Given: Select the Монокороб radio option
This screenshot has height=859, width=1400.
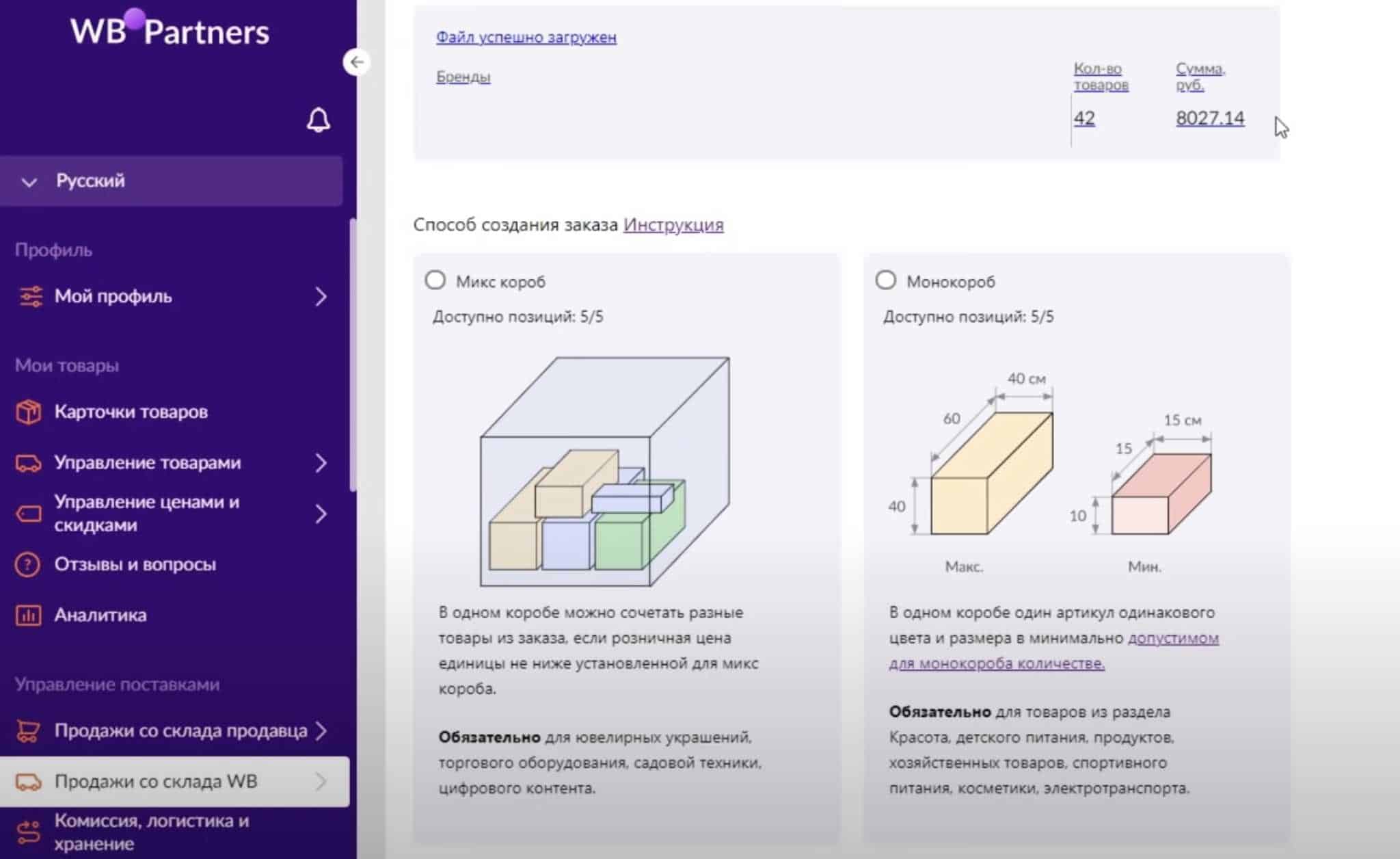Looking at the screenshot, I should click(x=886, y=280).
